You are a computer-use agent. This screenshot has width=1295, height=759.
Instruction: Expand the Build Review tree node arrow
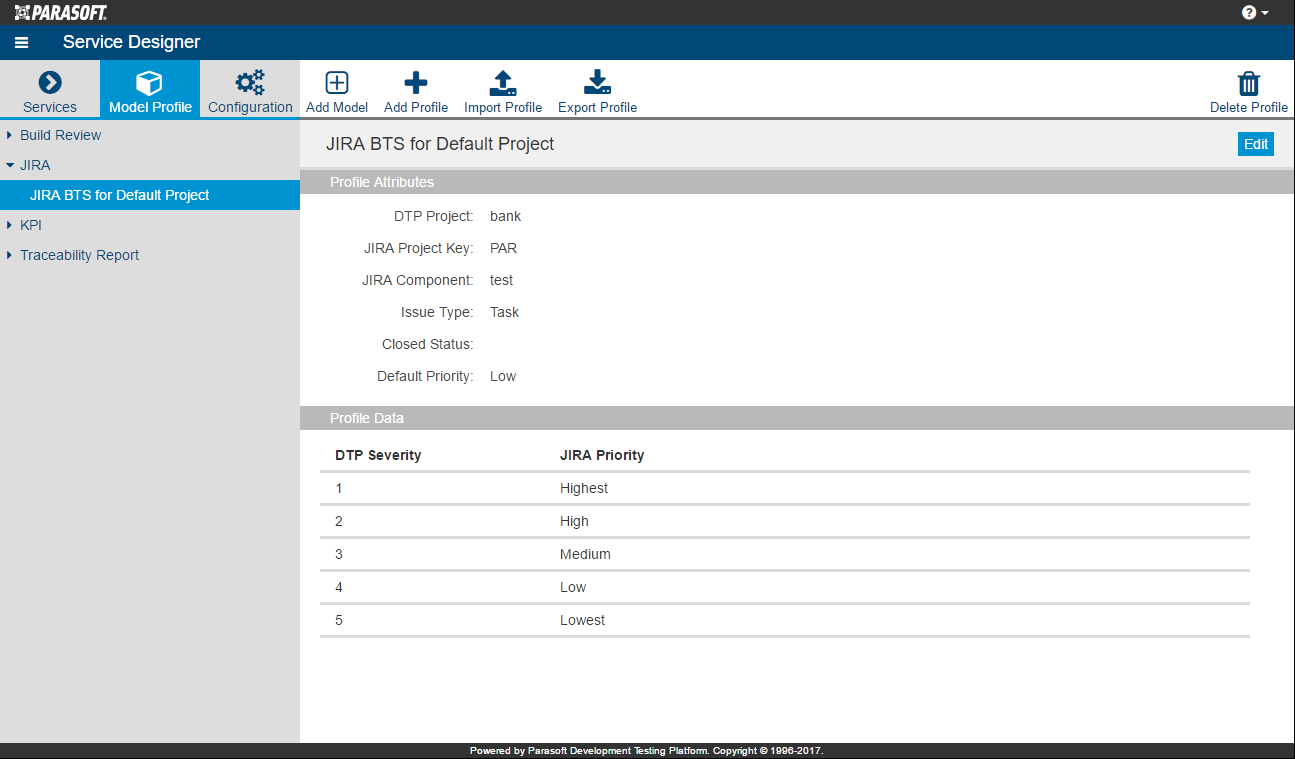coord(9,135)
